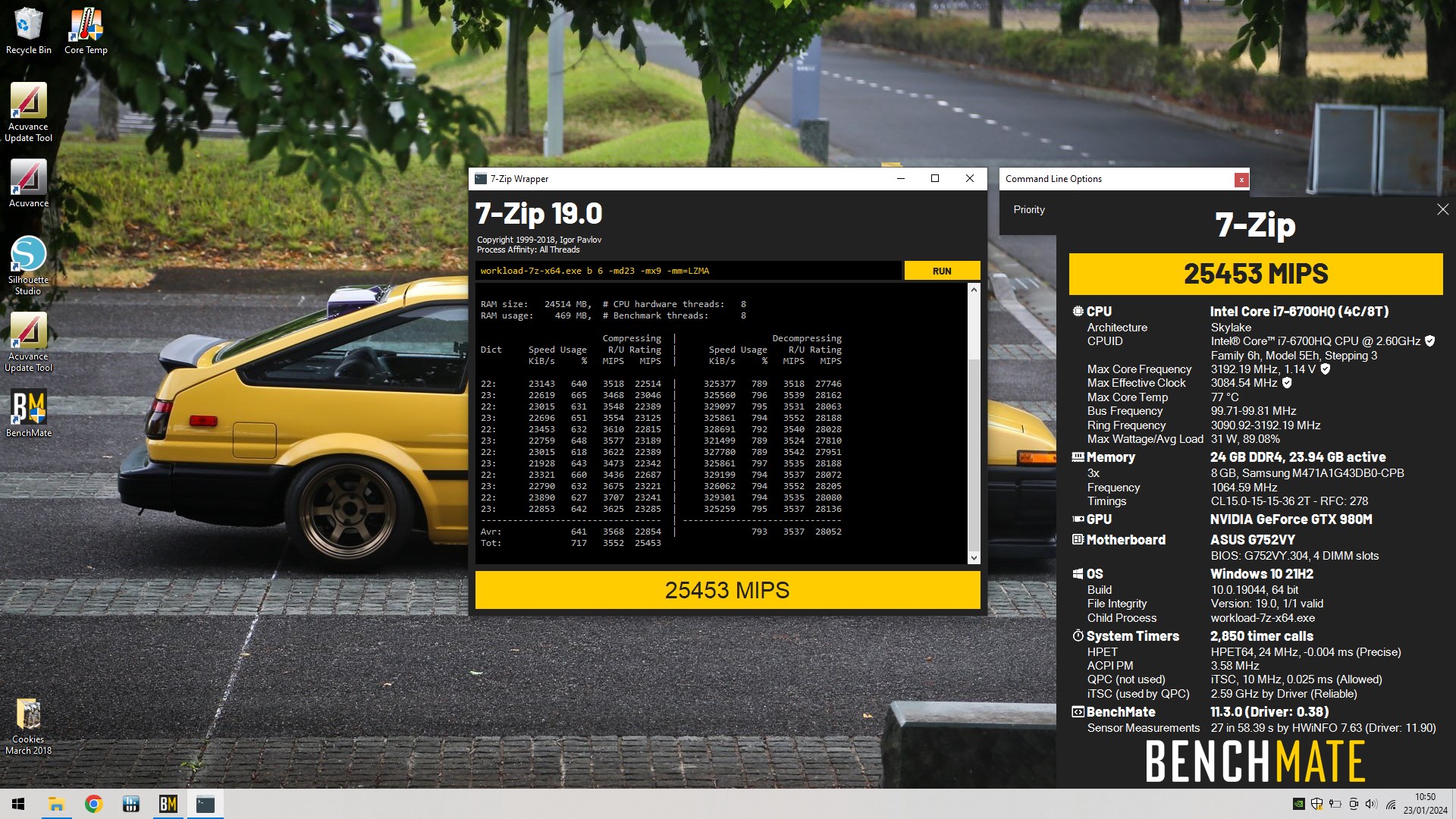The image size is (1456, 819).
Task: Click the ASUS G752VY motherboard text
Action: pos(1253,540)
